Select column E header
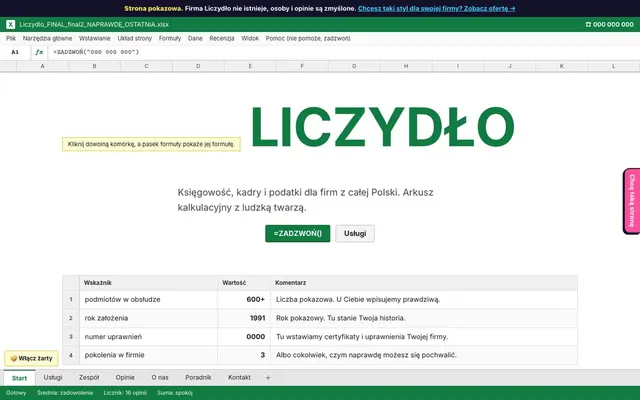The width and height of the screenshot is (640, 400). [250, 66]
